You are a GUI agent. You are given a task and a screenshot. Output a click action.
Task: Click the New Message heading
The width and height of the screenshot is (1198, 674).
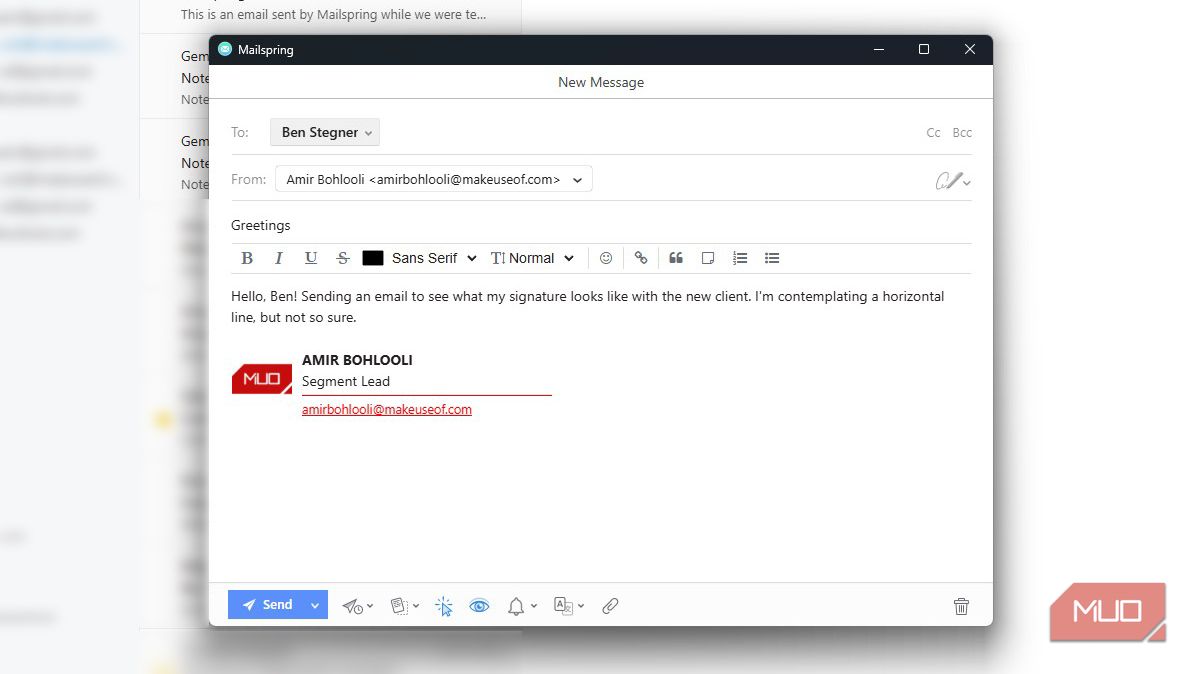[601, 83]
